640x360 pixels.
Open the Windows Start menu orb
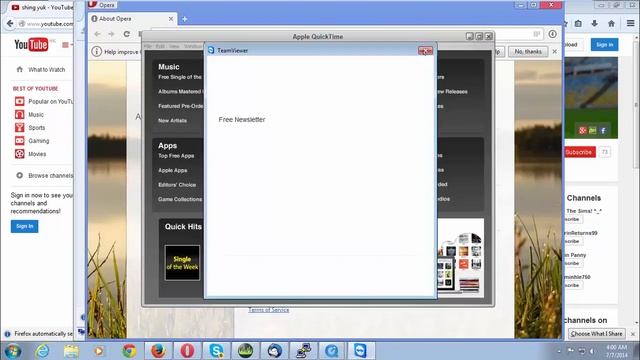coord(13,351)
